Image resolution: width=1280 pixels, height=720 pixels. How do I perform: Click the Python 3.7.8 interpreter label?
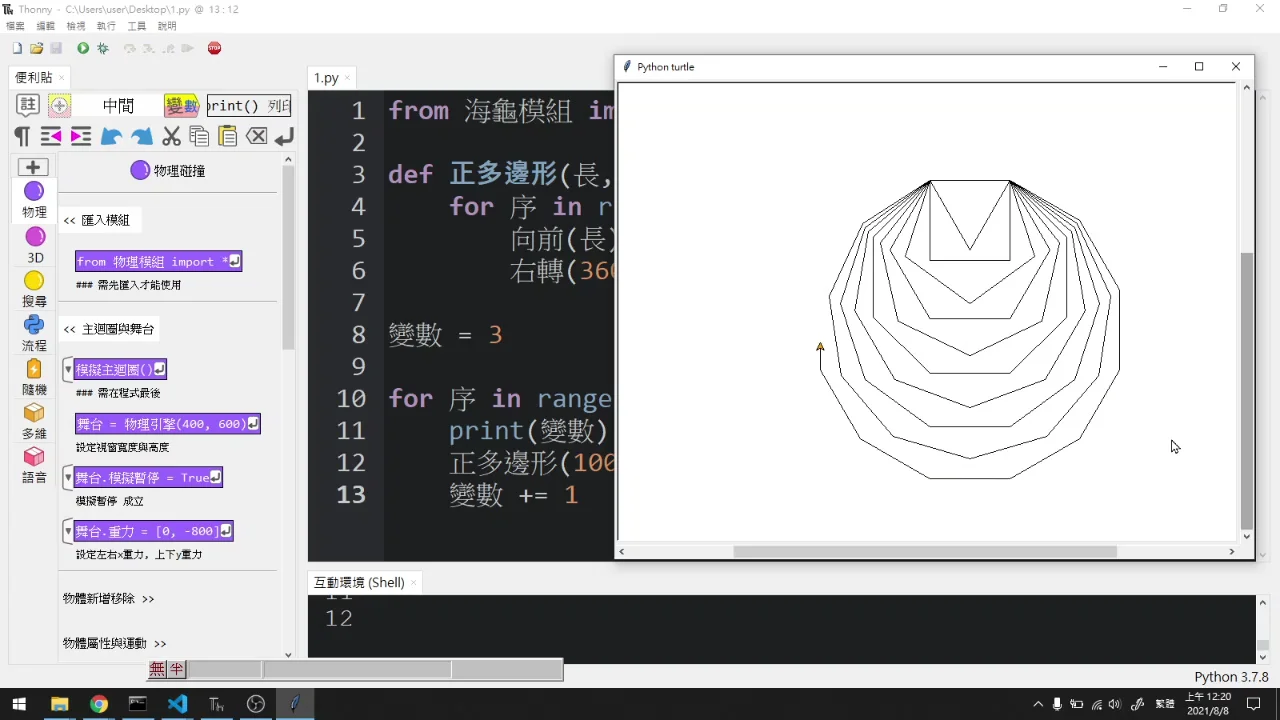pos(1231,677)
